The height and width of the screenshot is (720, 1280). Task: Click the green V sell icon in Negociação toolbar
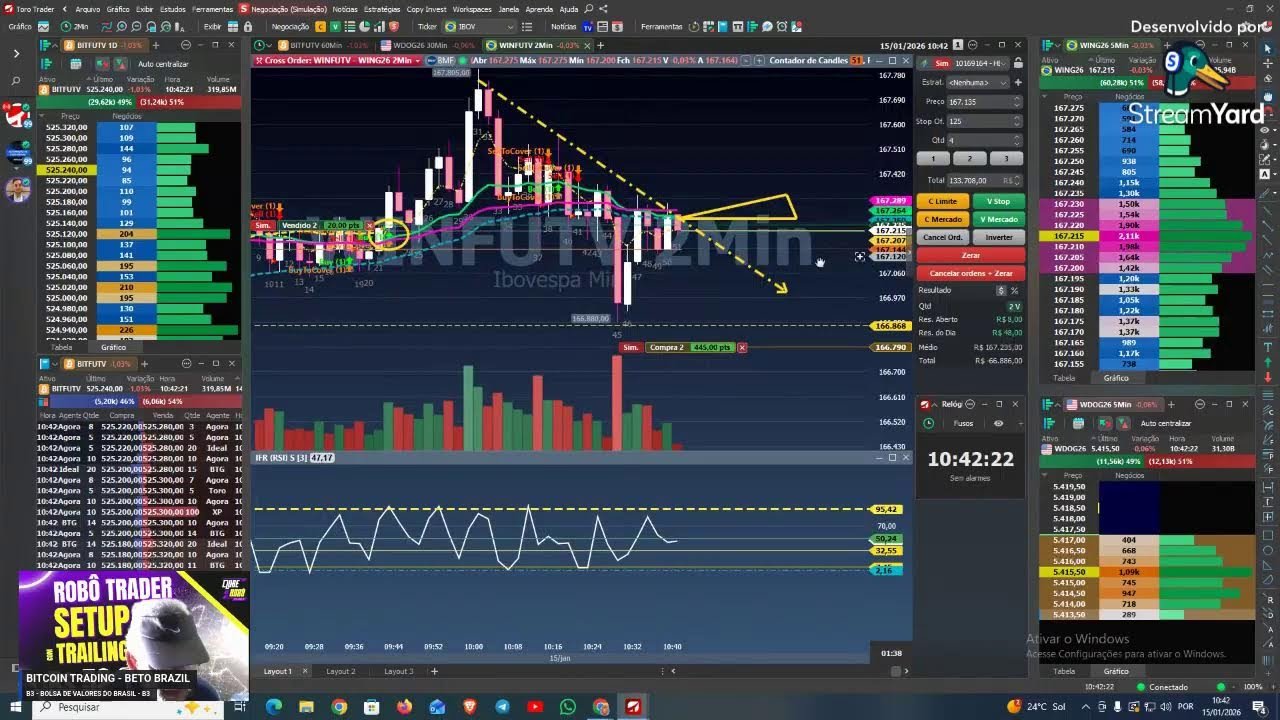pos(336,26)
